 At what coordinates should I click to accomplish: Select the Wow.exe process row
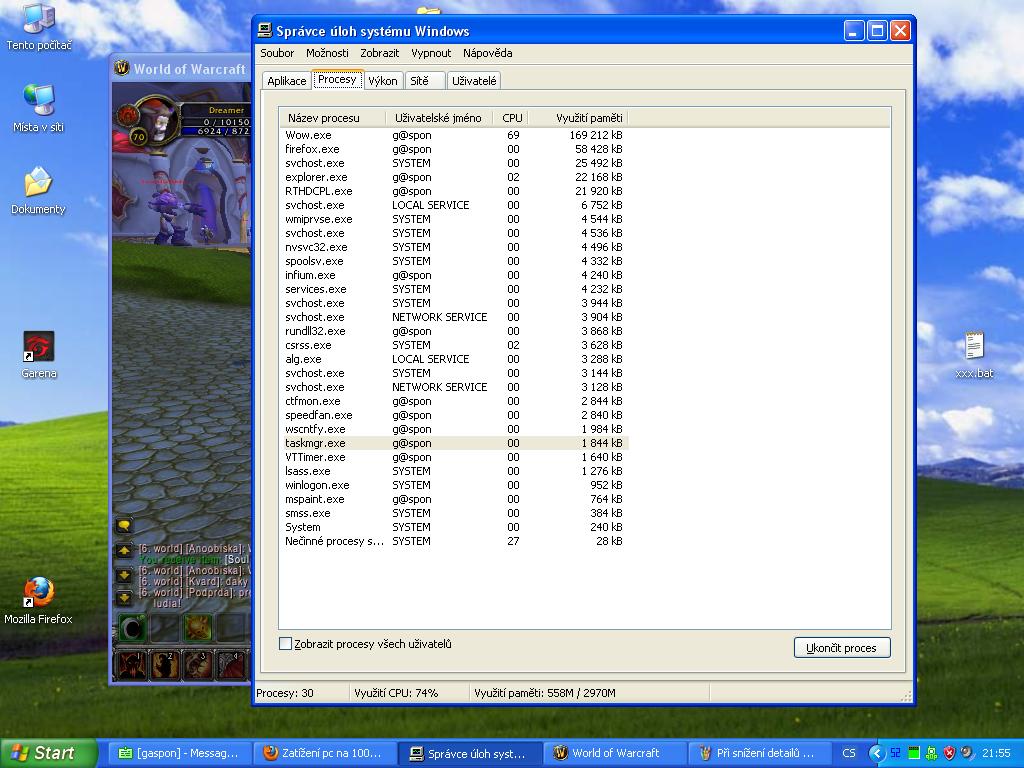point(454,135)
